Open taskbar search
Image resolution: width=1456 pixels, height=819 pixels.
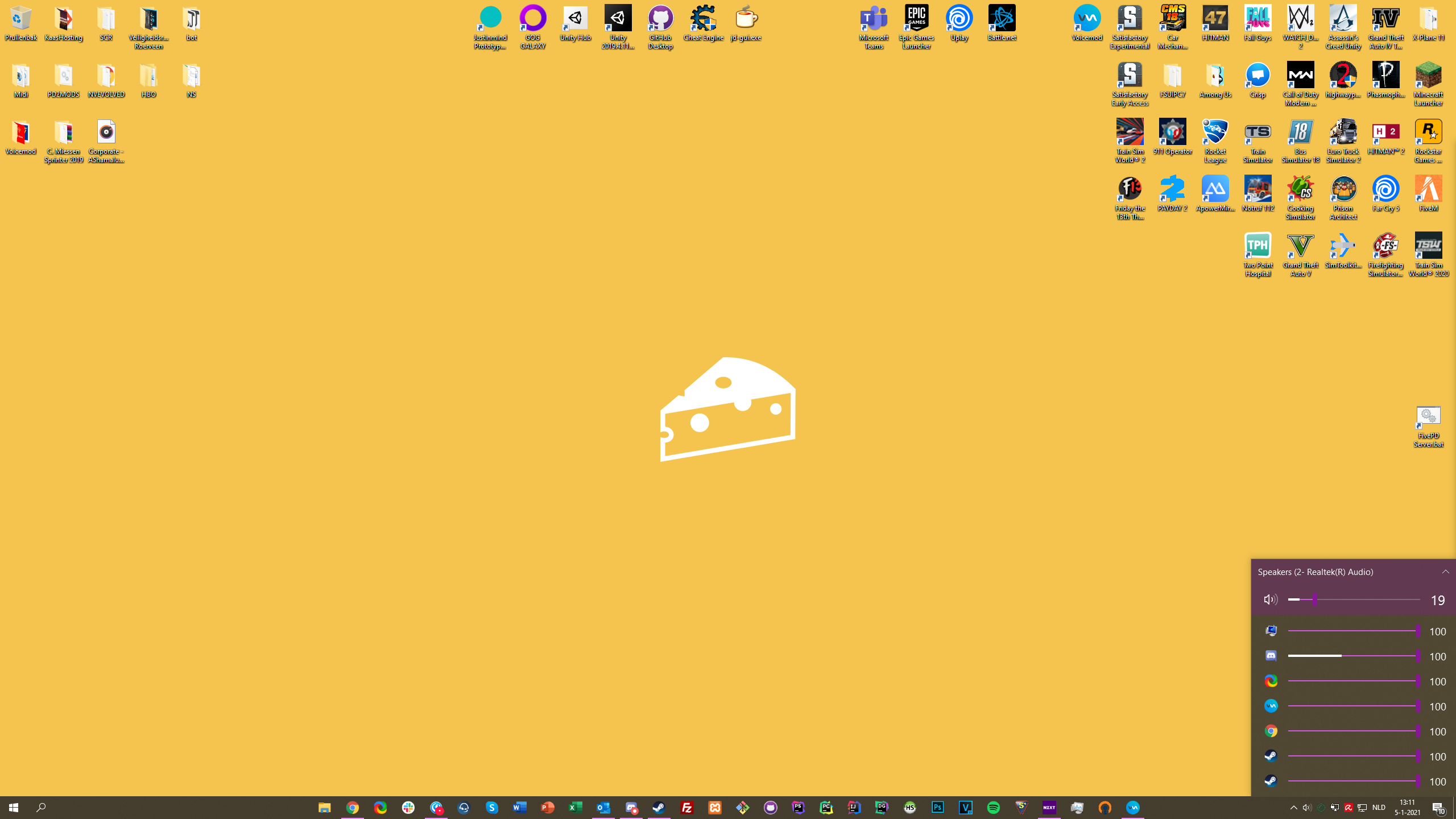(x=41, y=807)
